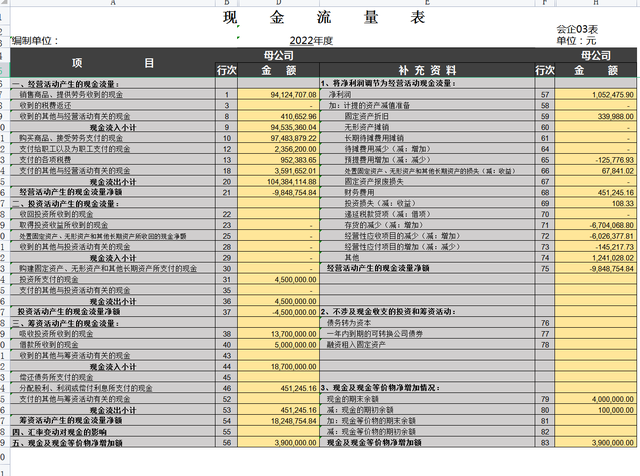
Task: Select 支付给职工以及为职工支付的现金 label
Action: [x=75, y=149]
